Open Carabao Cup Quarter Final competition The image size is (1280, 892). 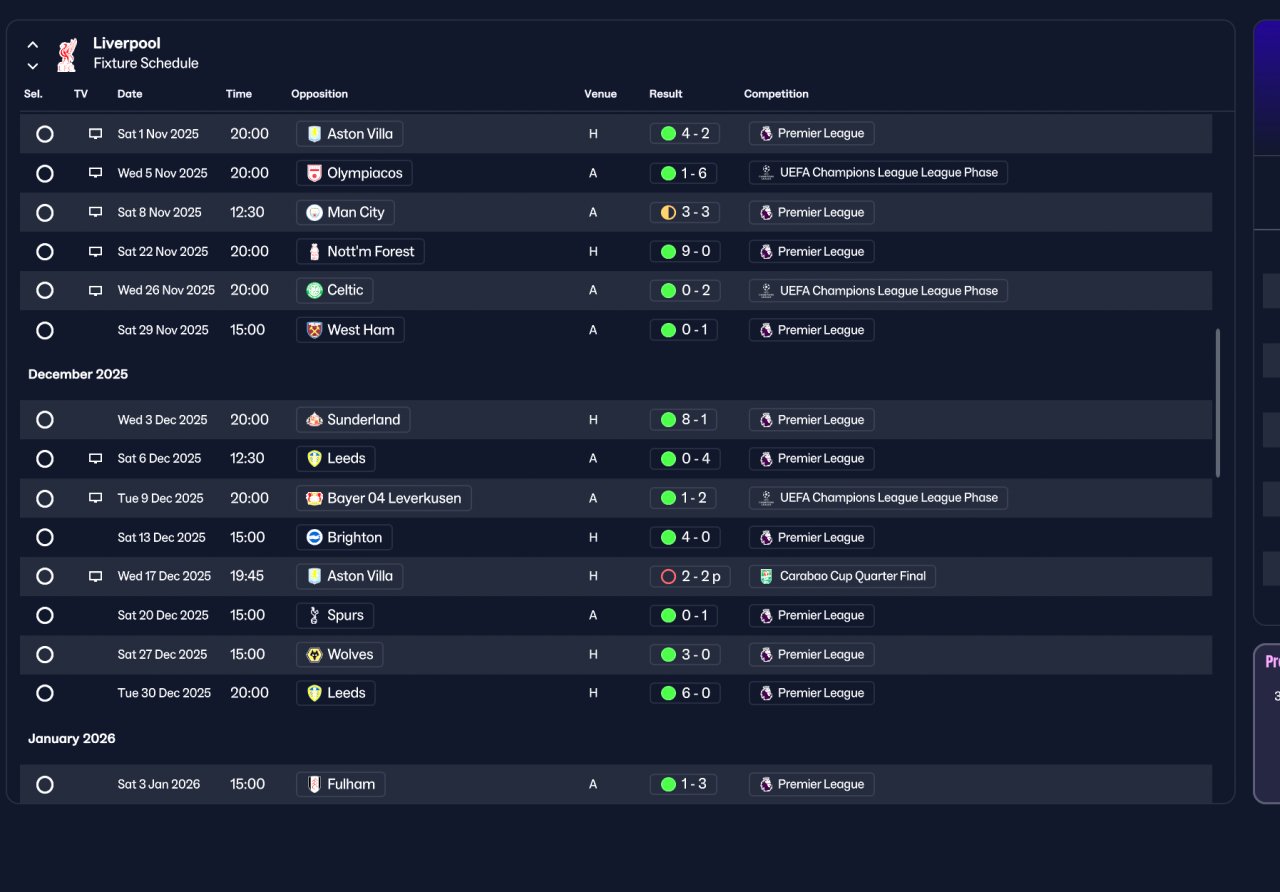point(842,576)
